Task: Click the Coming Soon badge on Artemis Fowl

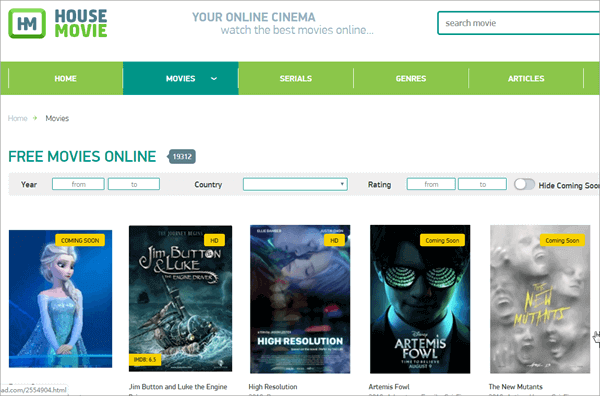Action: point(442,240)
